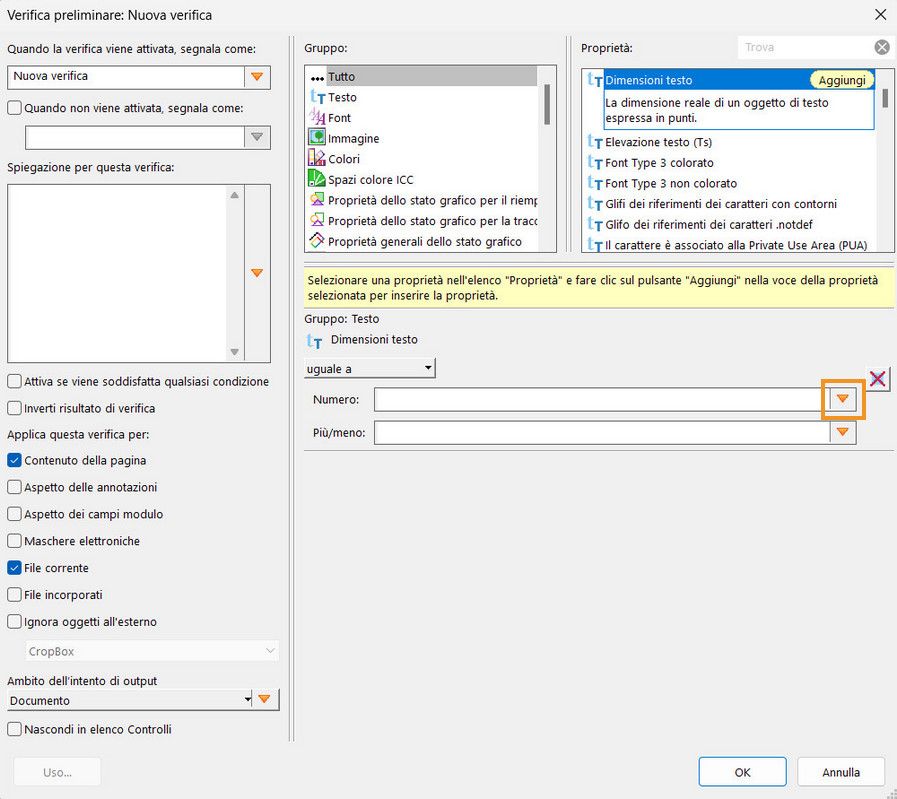This screenshot has height=799, width=897.
Task: Click the Font group icon
Action: [x=317, y=117]
